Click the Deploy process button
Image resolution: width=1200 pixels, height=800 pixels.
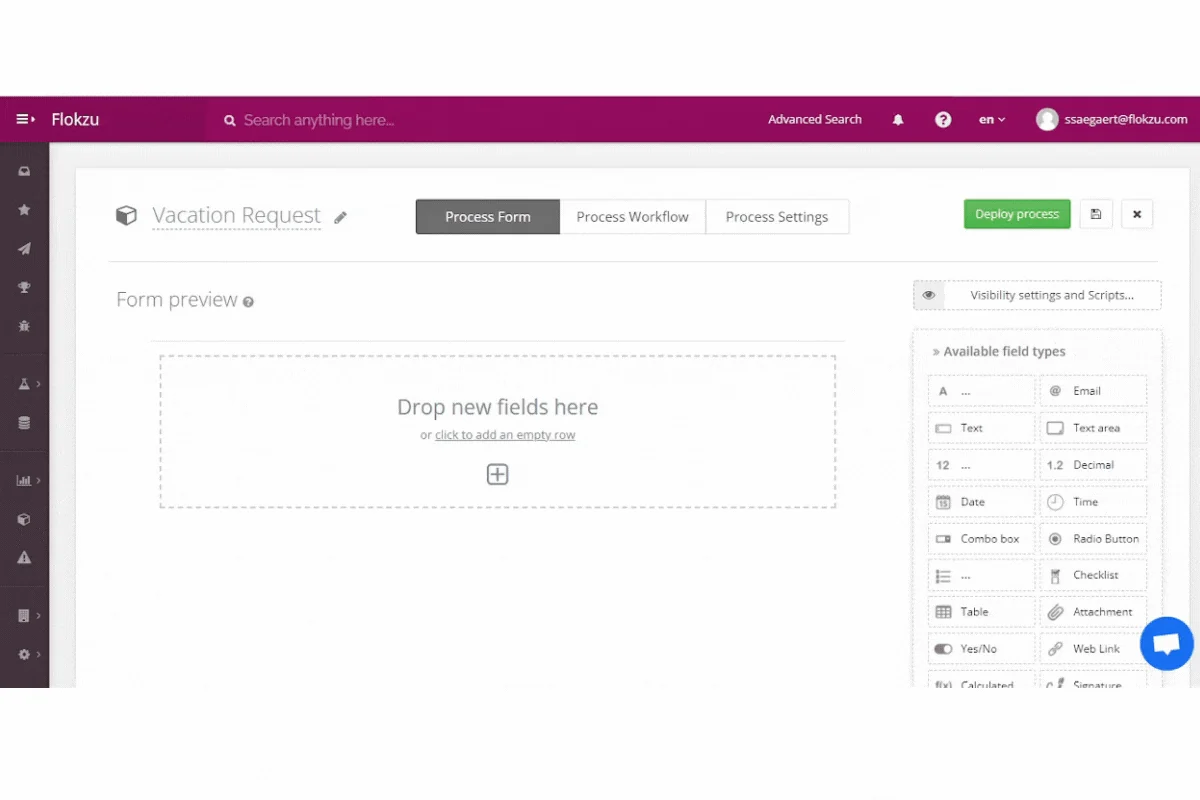tap(1017, 214)
